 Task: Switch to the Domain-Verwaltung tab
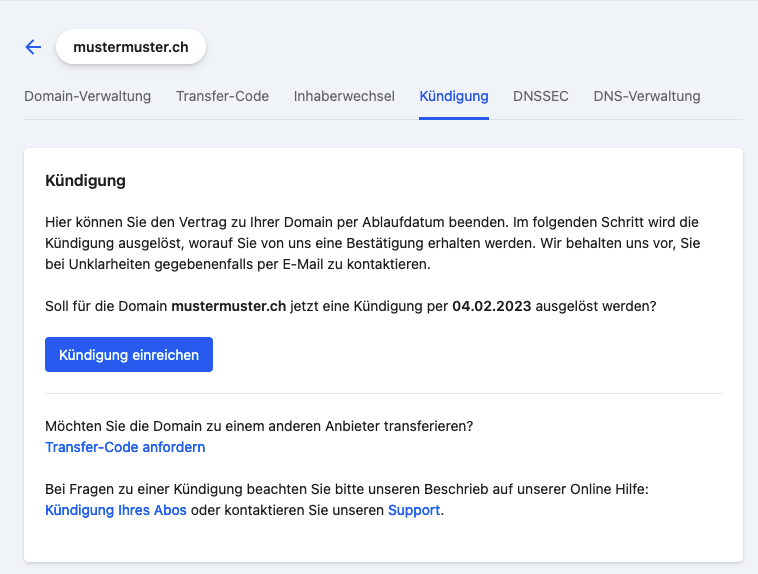point(87,97)
